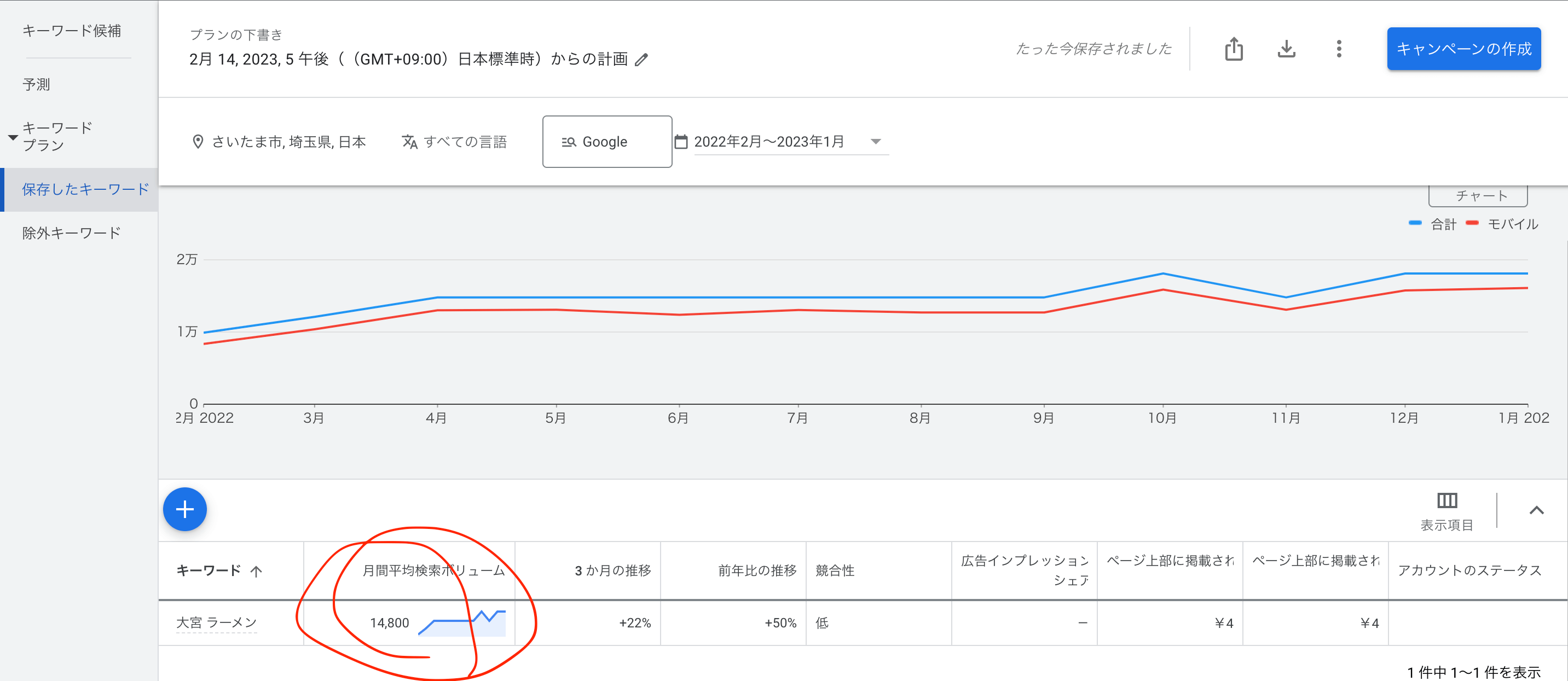Click the download plan icon

pyautogui.click(x=1286, y=49)
